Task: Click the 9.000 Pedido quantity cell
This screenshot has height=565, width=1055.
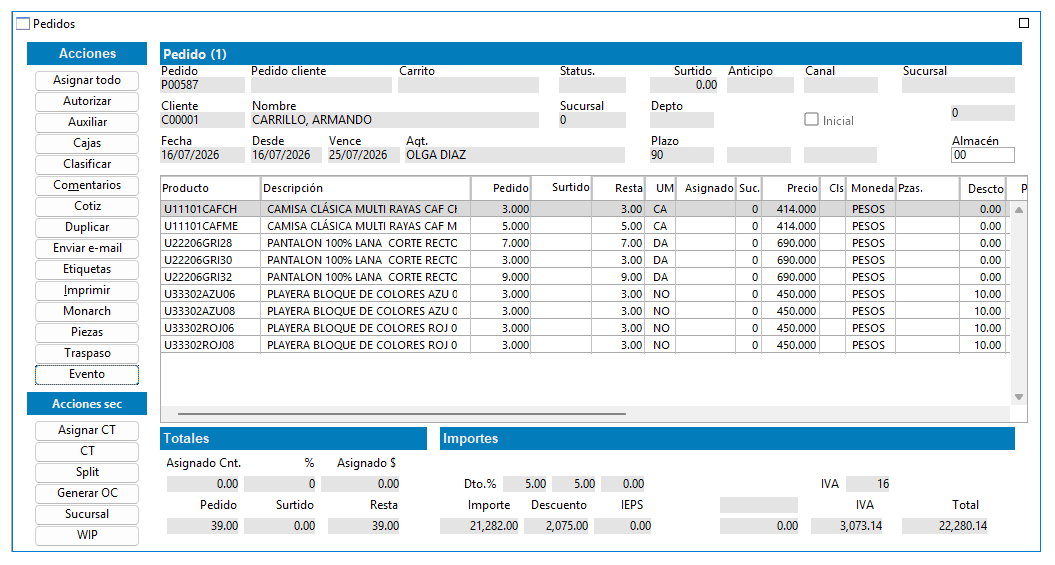Action: pyautogui.click(x=501, y=277)
